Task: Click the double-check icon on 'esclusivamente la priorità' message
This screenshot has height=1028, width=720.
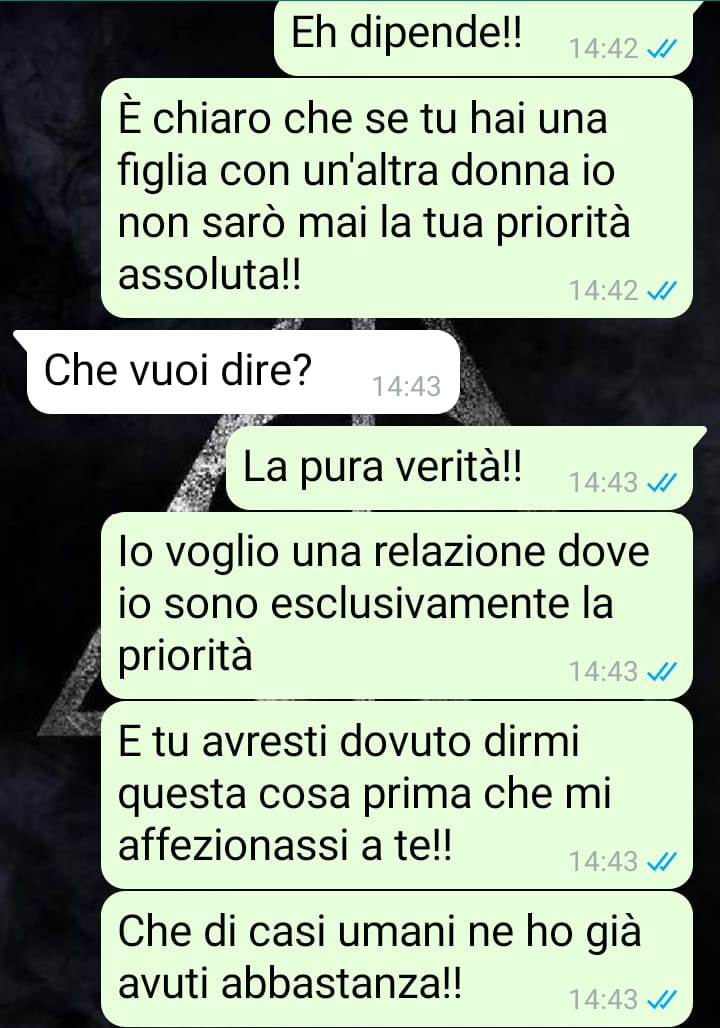Action: tap(661, 671)
